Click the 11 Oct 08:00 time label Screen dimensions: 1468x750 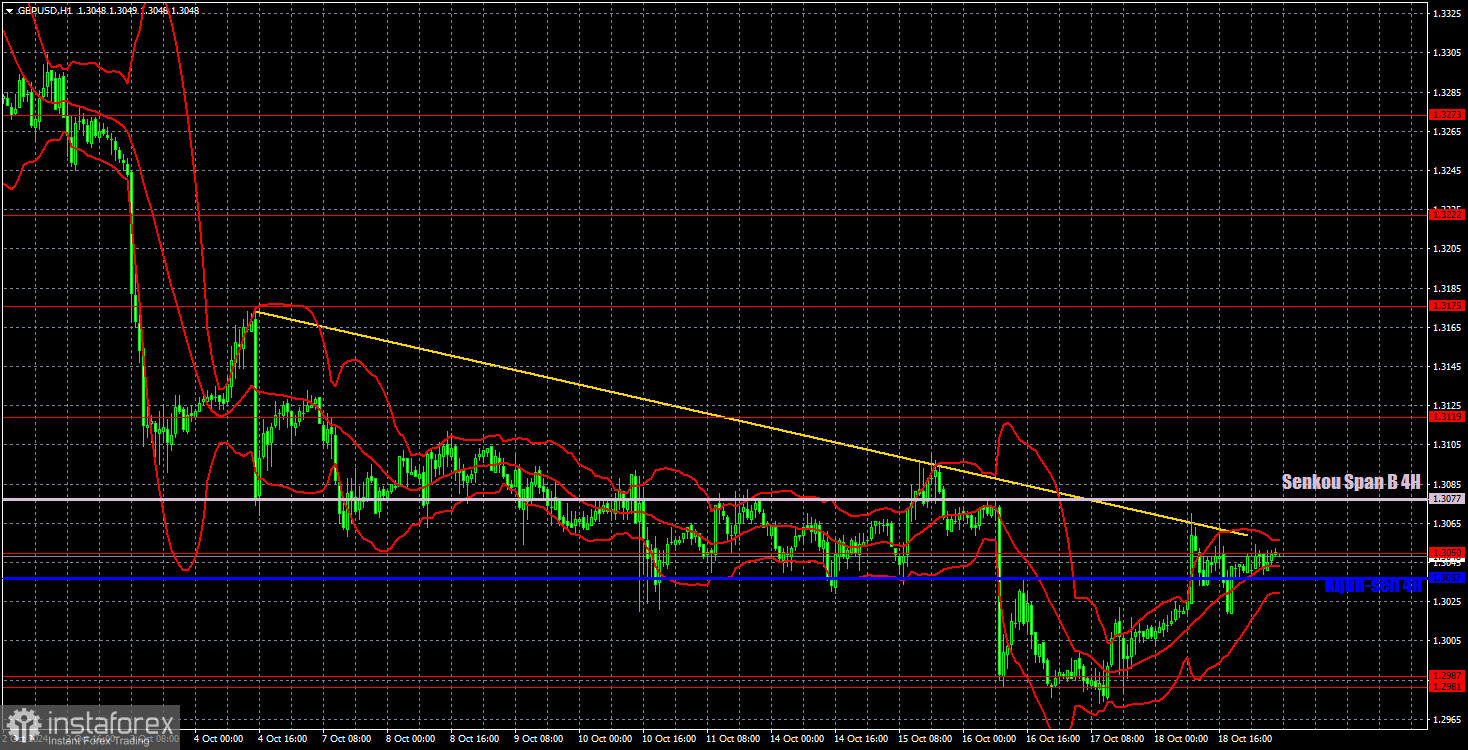[732, 739]
